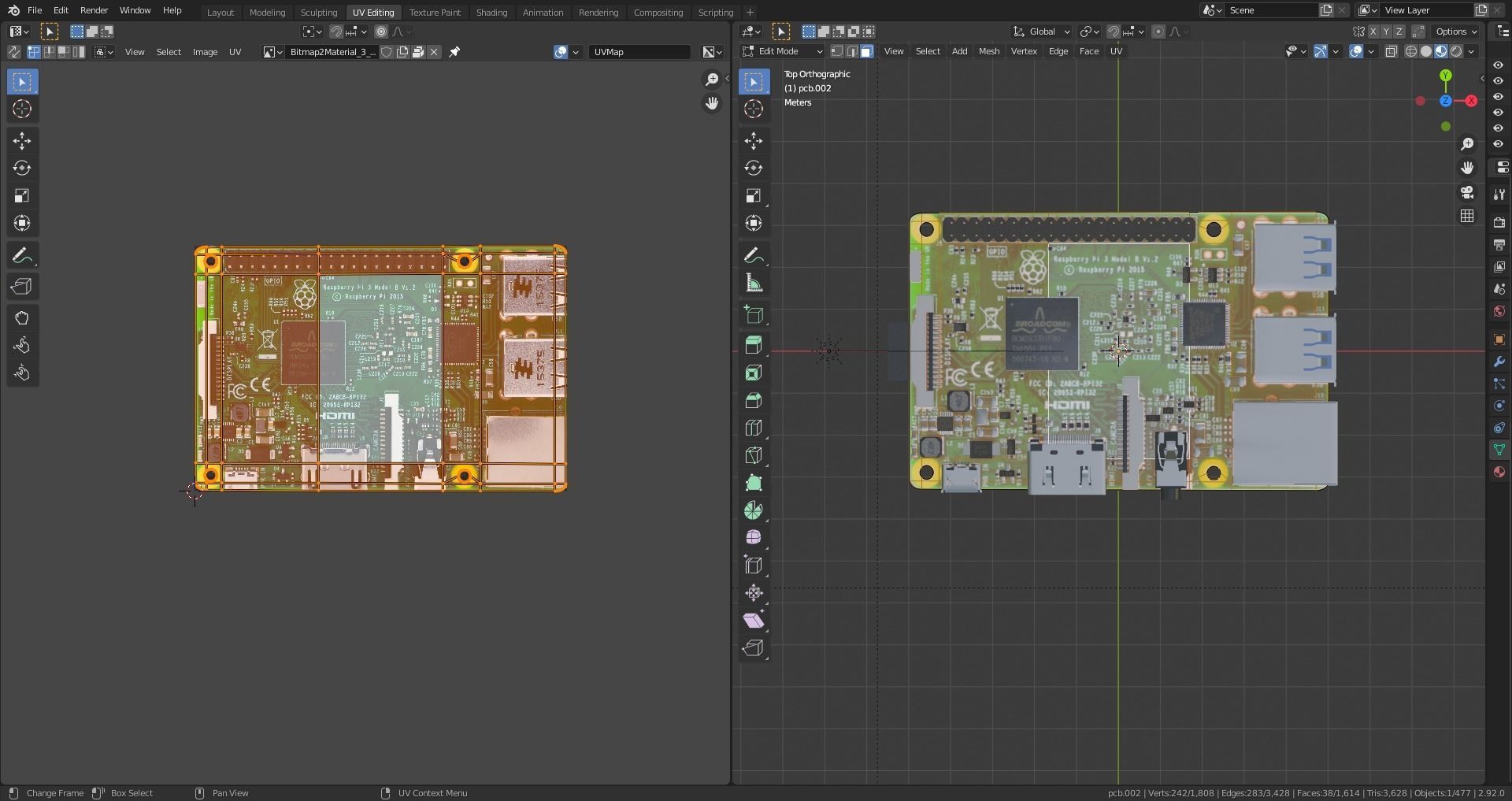Open the Mesh menu in 3D viewport
The height and width of the screenshot is (801, 1512).
pos(989,51)
